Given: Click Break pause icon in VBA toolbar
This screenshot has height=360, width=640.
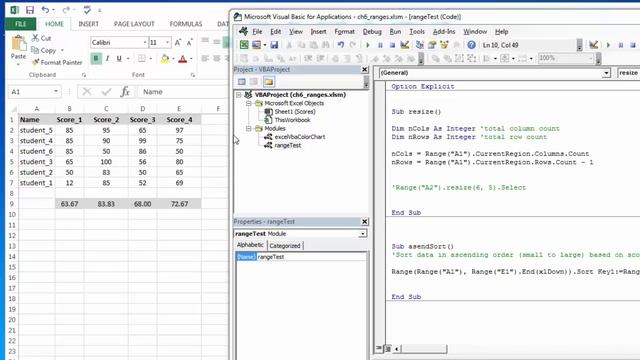Looking at the screenshot, I should coord(380,45).
